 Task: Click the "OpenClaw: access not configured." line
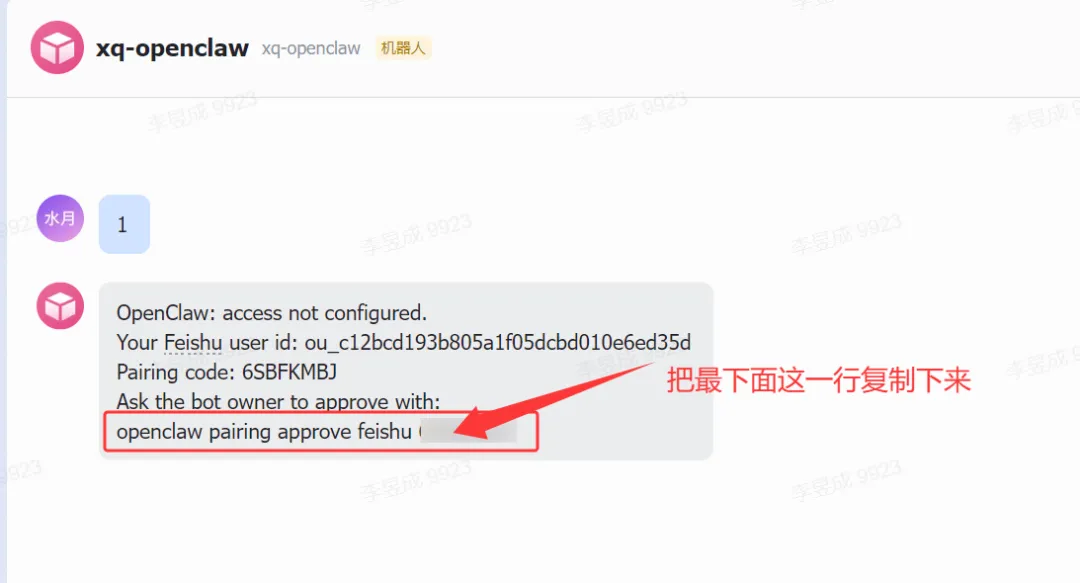point(271,313)
